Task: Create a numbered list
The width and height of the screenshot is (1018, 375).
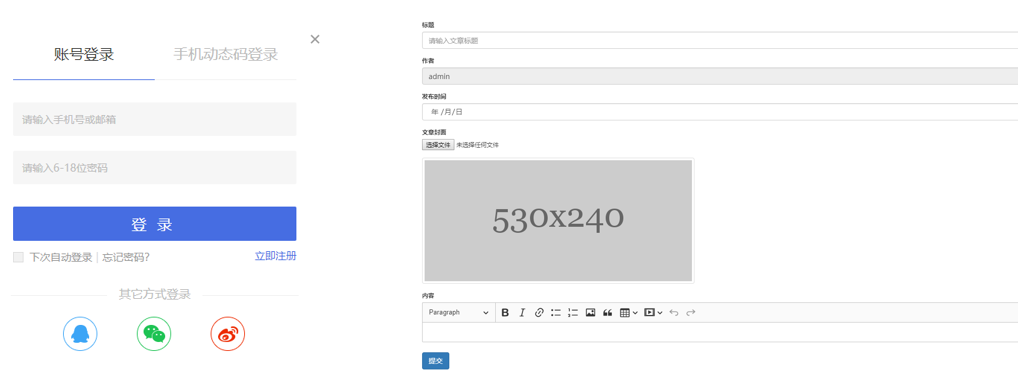Action: (573, 313)
